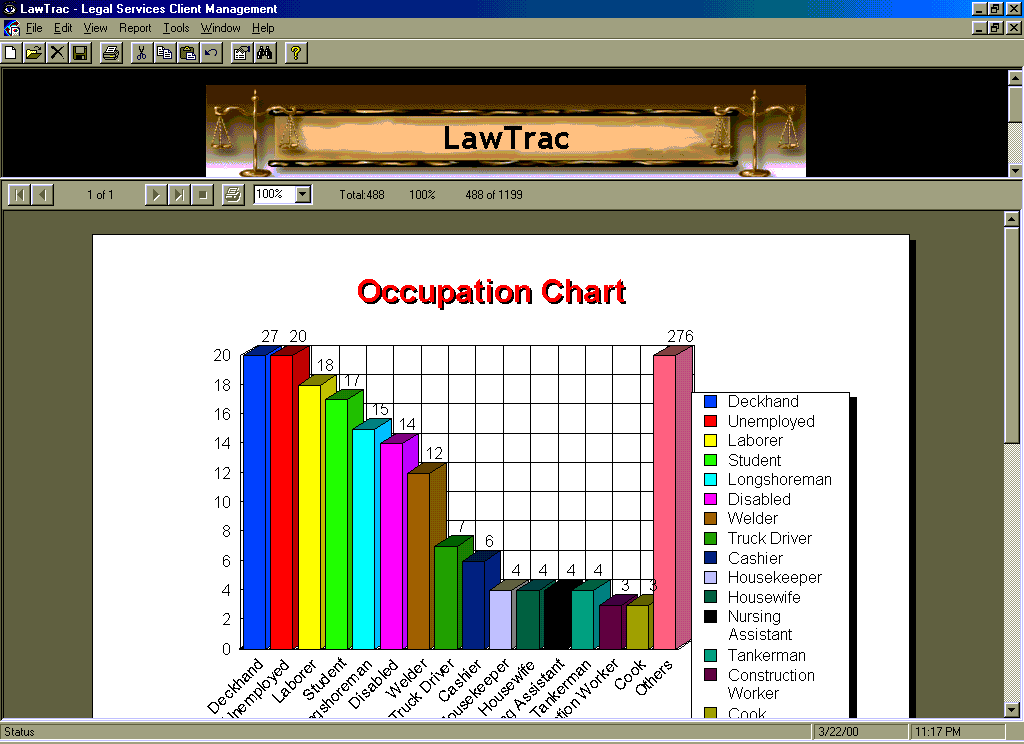1024x744 pixels.
Task: Click the "488 of 1199" record count
Action: coord(494,195)
